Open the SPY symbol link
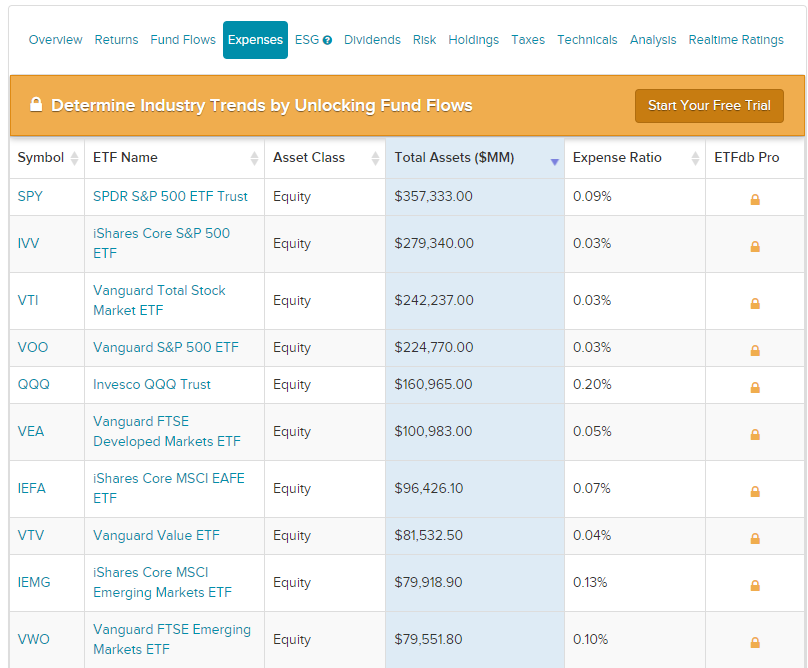This screenshot has height=668, width=808. click(30, 196)
